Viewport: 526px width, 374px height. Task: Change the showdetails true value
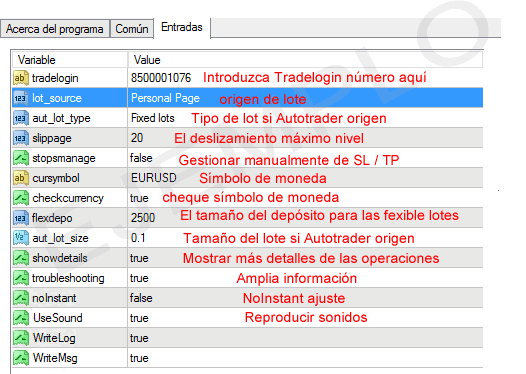point(139,258)
